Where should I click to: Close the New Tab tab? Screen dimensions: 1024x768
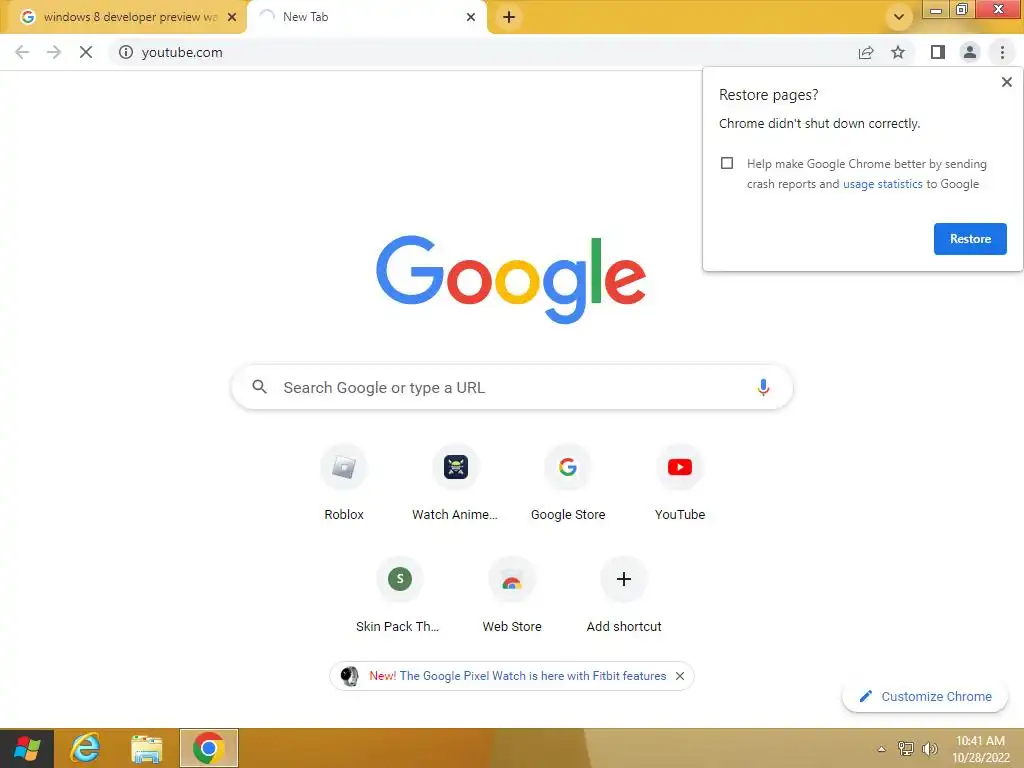471,17
